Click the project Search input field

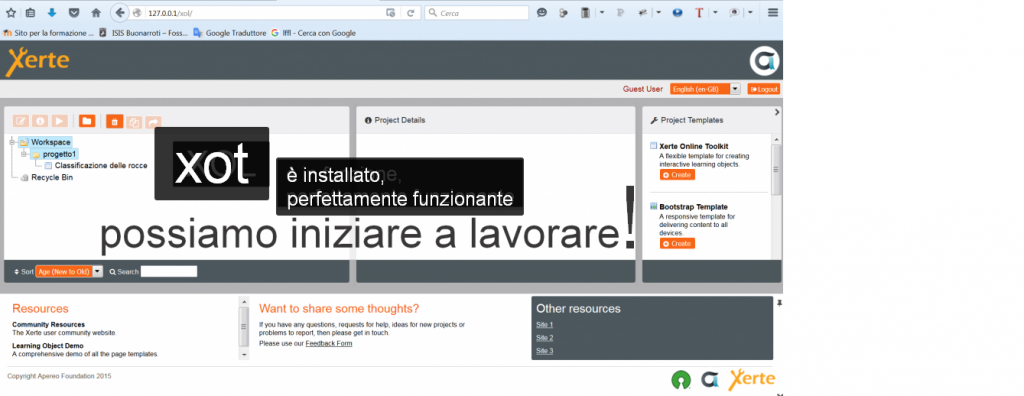pyautogui.click(x=169, y=271)
